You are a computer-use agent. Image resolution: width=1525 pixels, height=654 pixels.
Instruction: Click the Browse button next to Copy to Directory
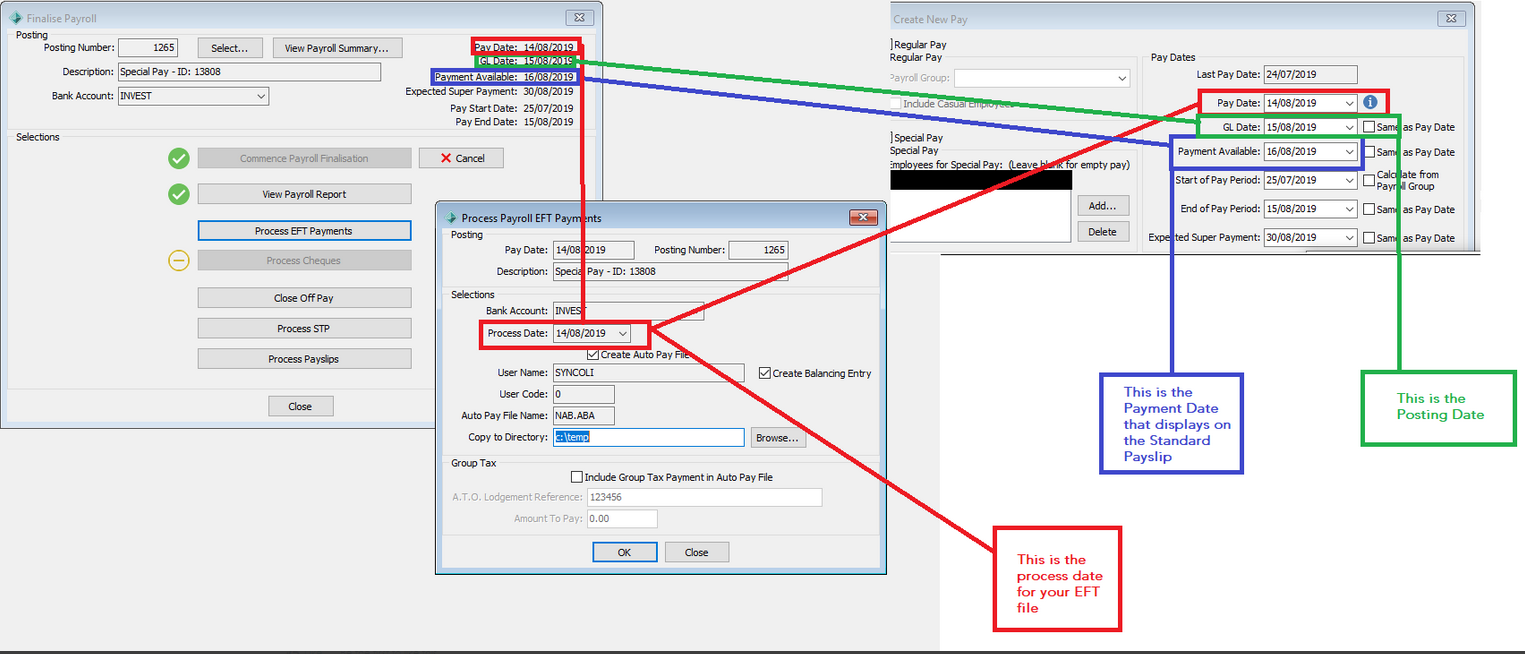point(778,437)
